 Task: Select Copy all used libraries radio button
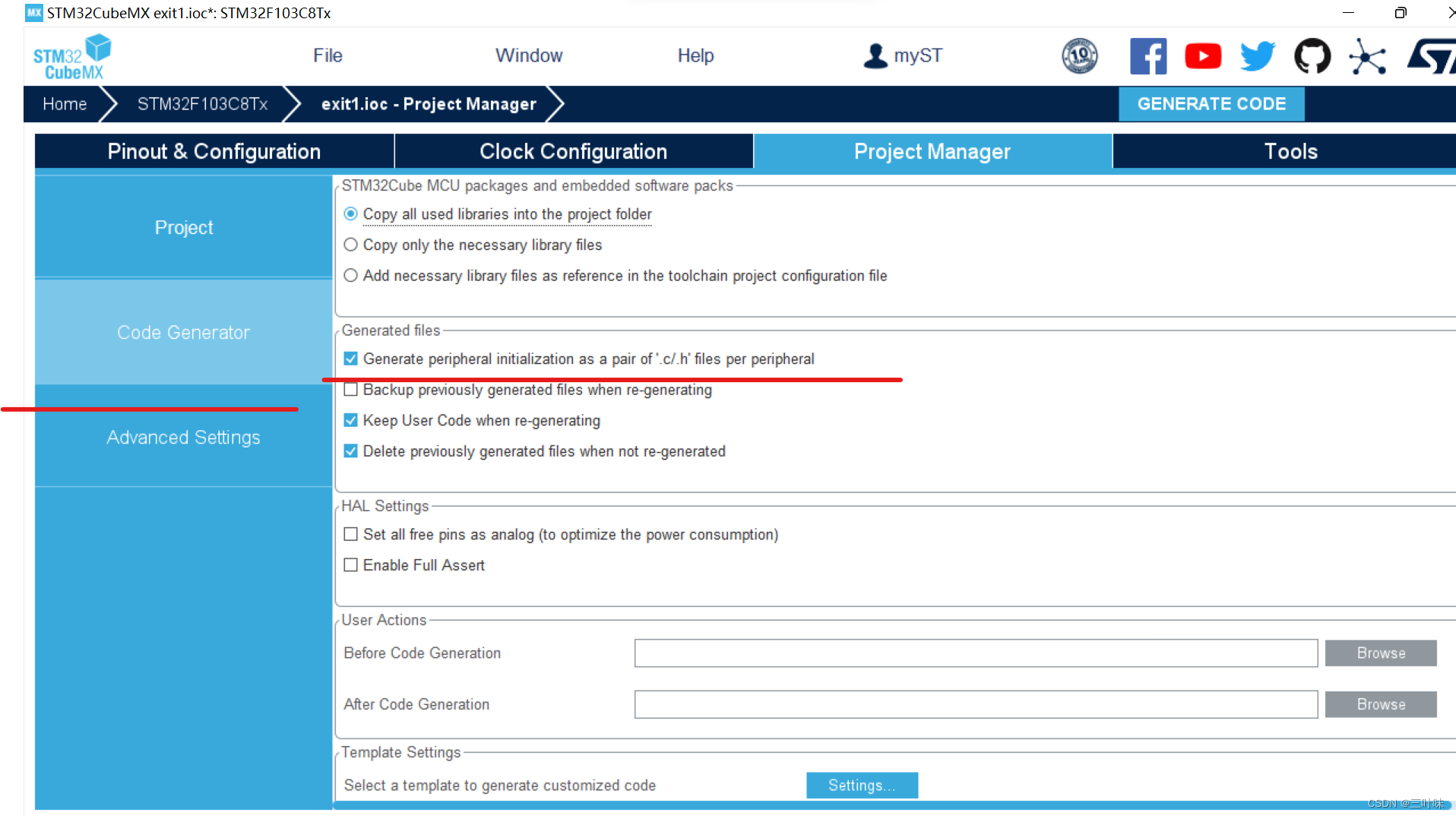[350, 214]
